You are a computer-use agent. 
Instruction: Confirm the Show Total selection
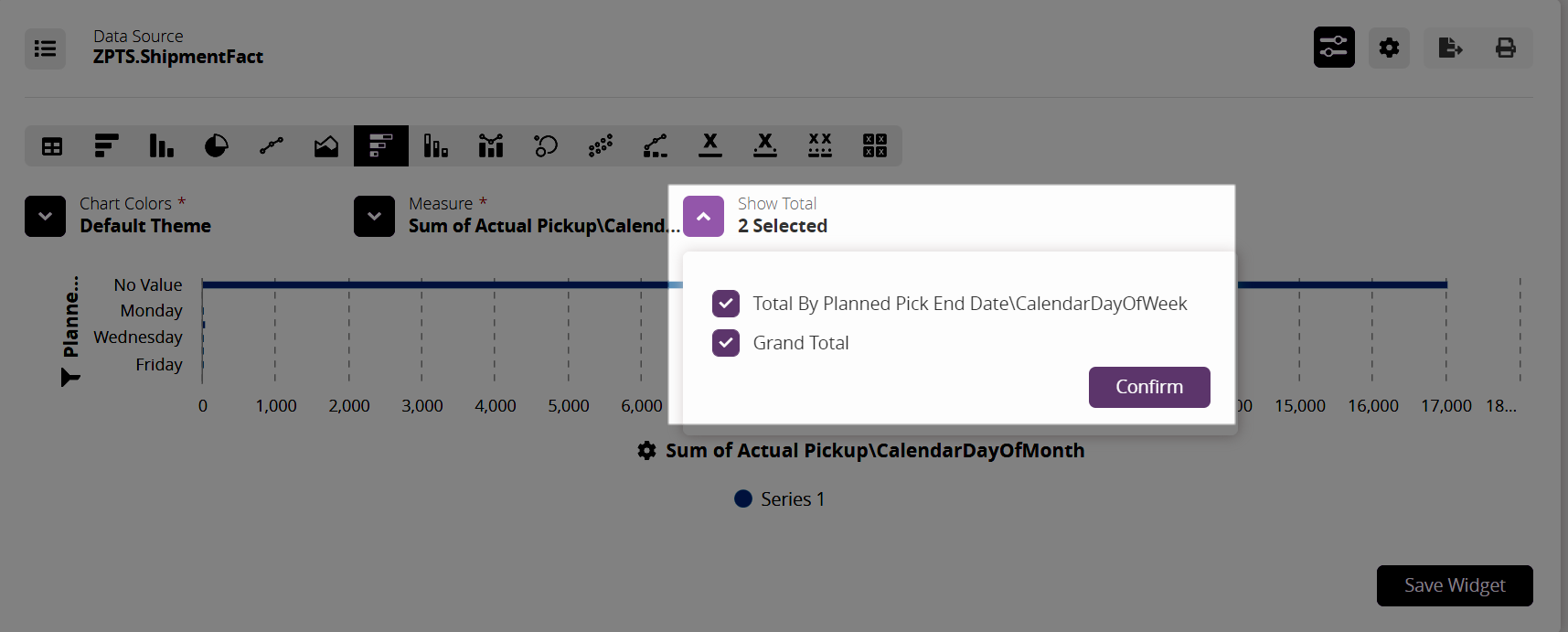tap(1149, 387)
